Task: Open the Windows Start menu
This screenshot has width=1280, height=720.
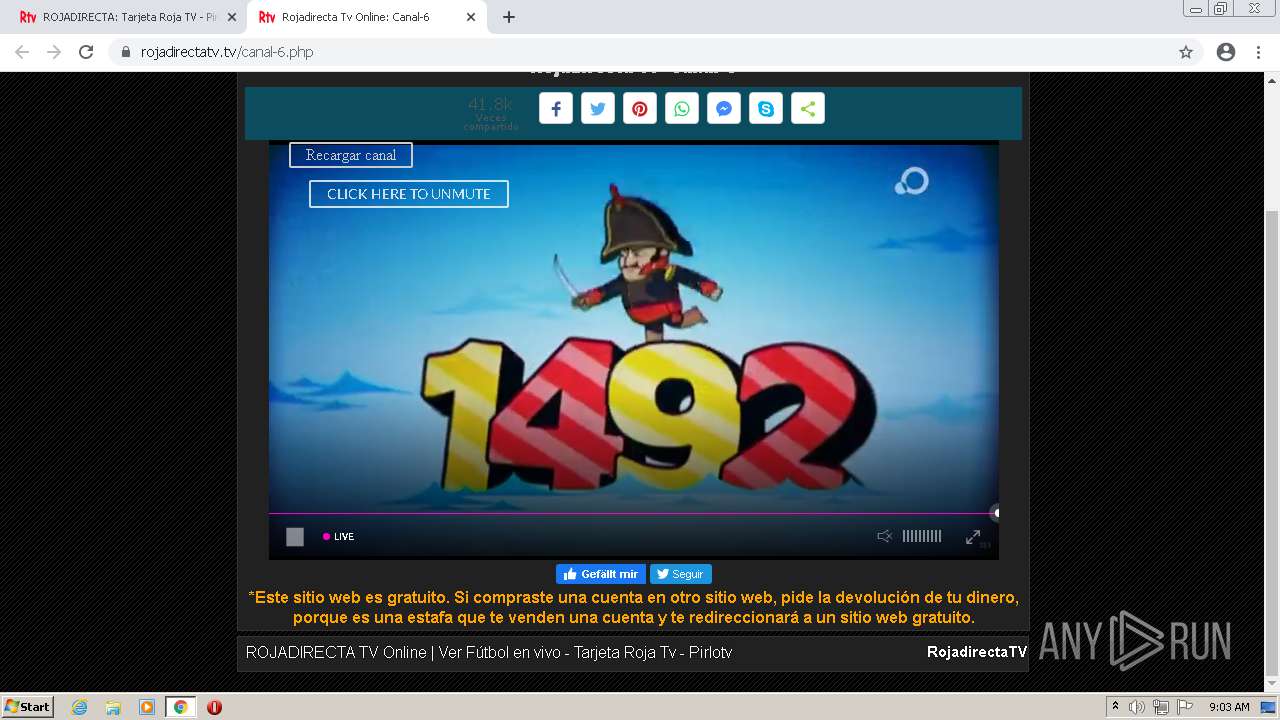Action: point(28,706)
